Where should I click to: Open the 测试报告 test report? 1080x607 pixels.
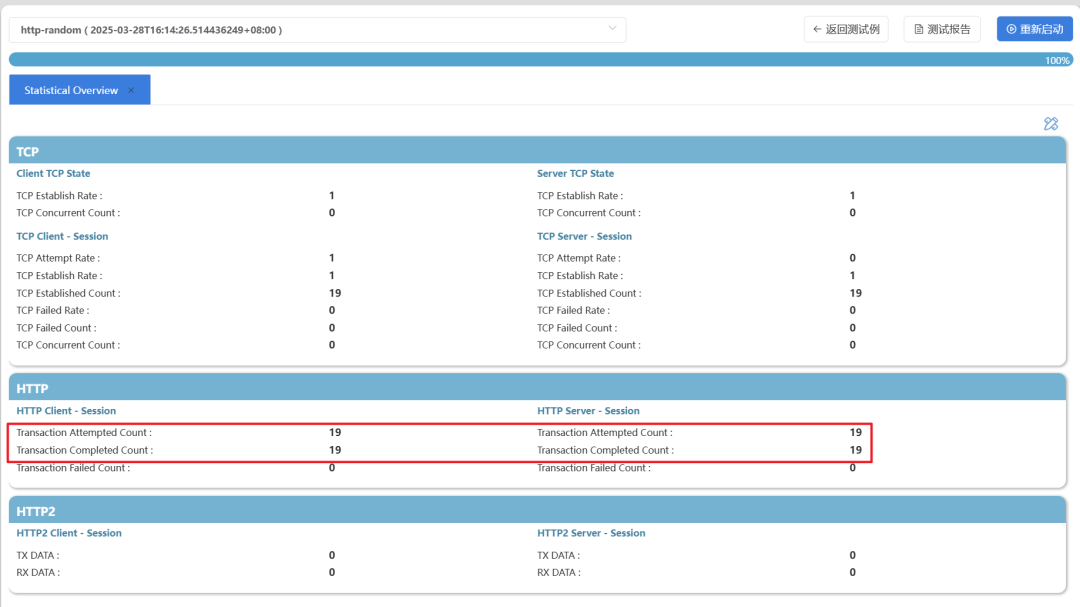[941, 29]
